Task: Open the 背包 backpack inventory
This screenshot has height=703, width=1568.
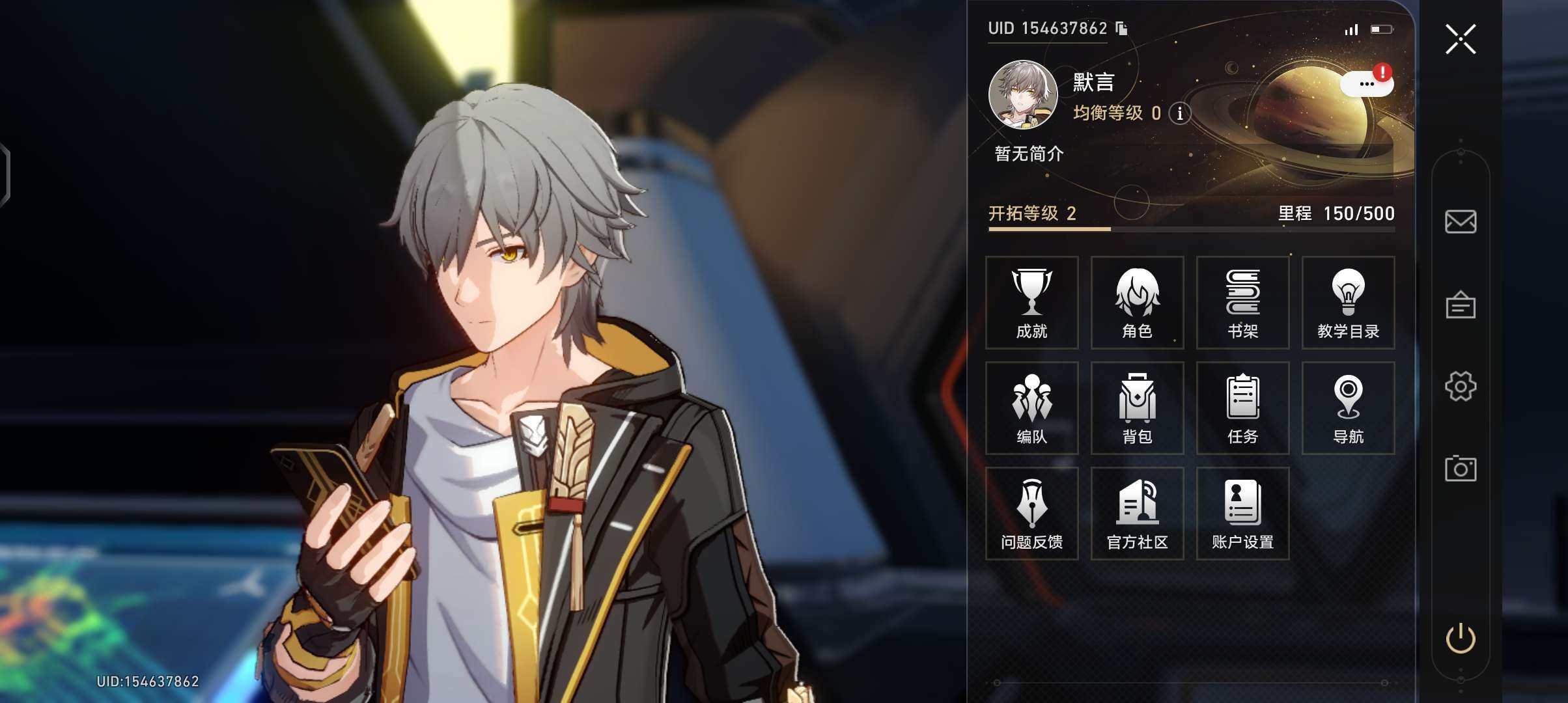Action: [x=1137, y=408]
